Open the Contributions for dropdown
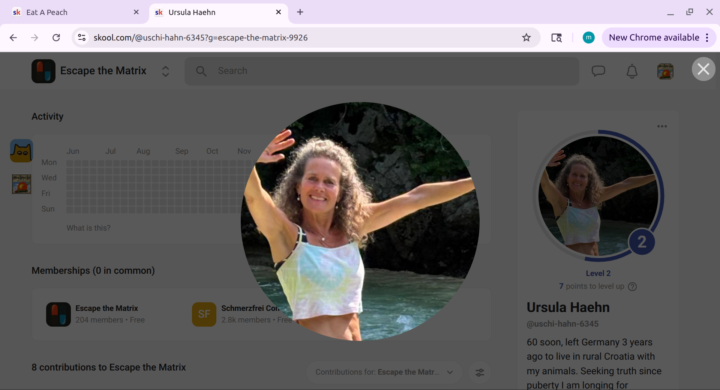 coord(384,372)
